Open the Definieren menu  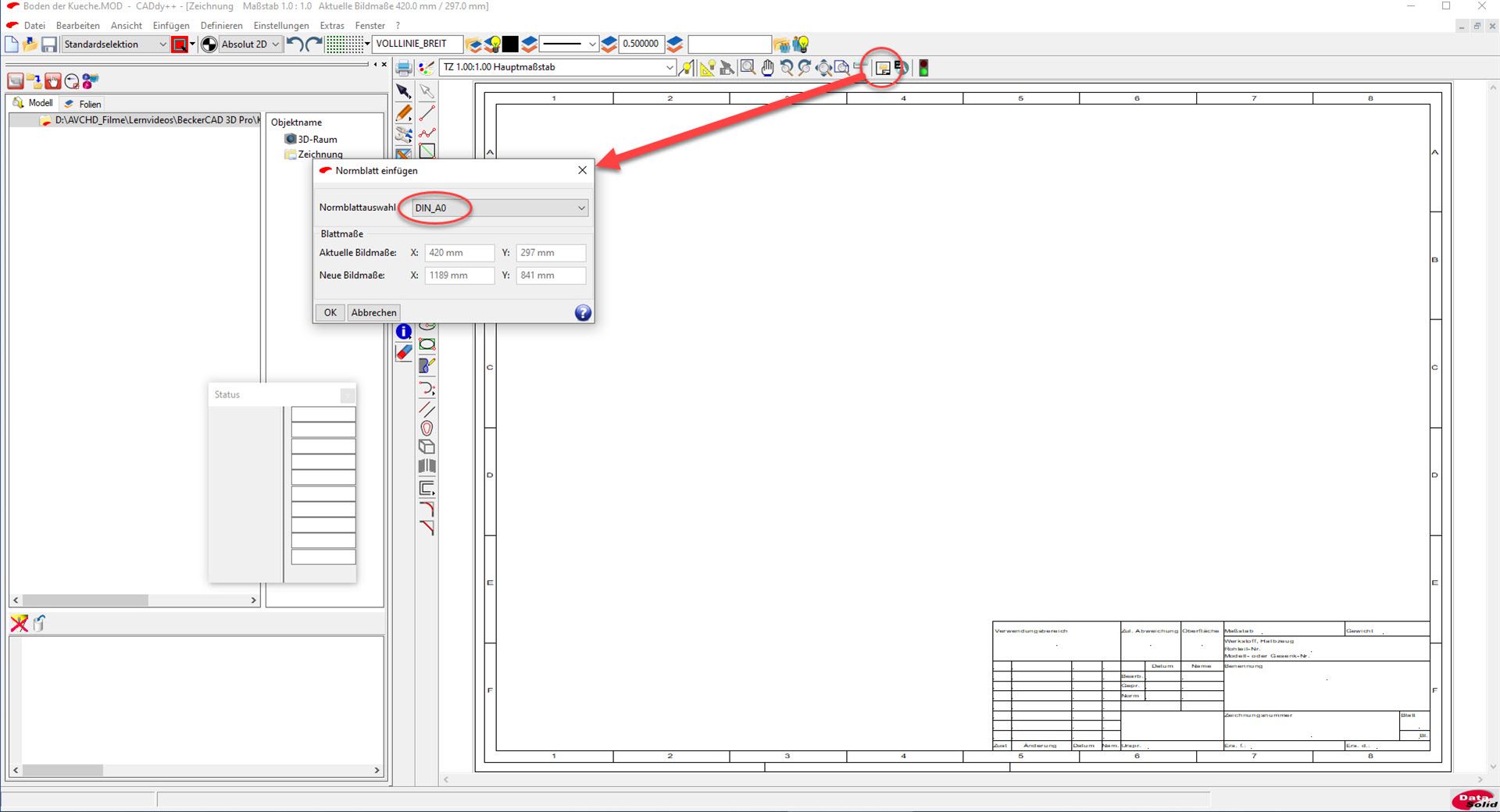click(222, 26)
